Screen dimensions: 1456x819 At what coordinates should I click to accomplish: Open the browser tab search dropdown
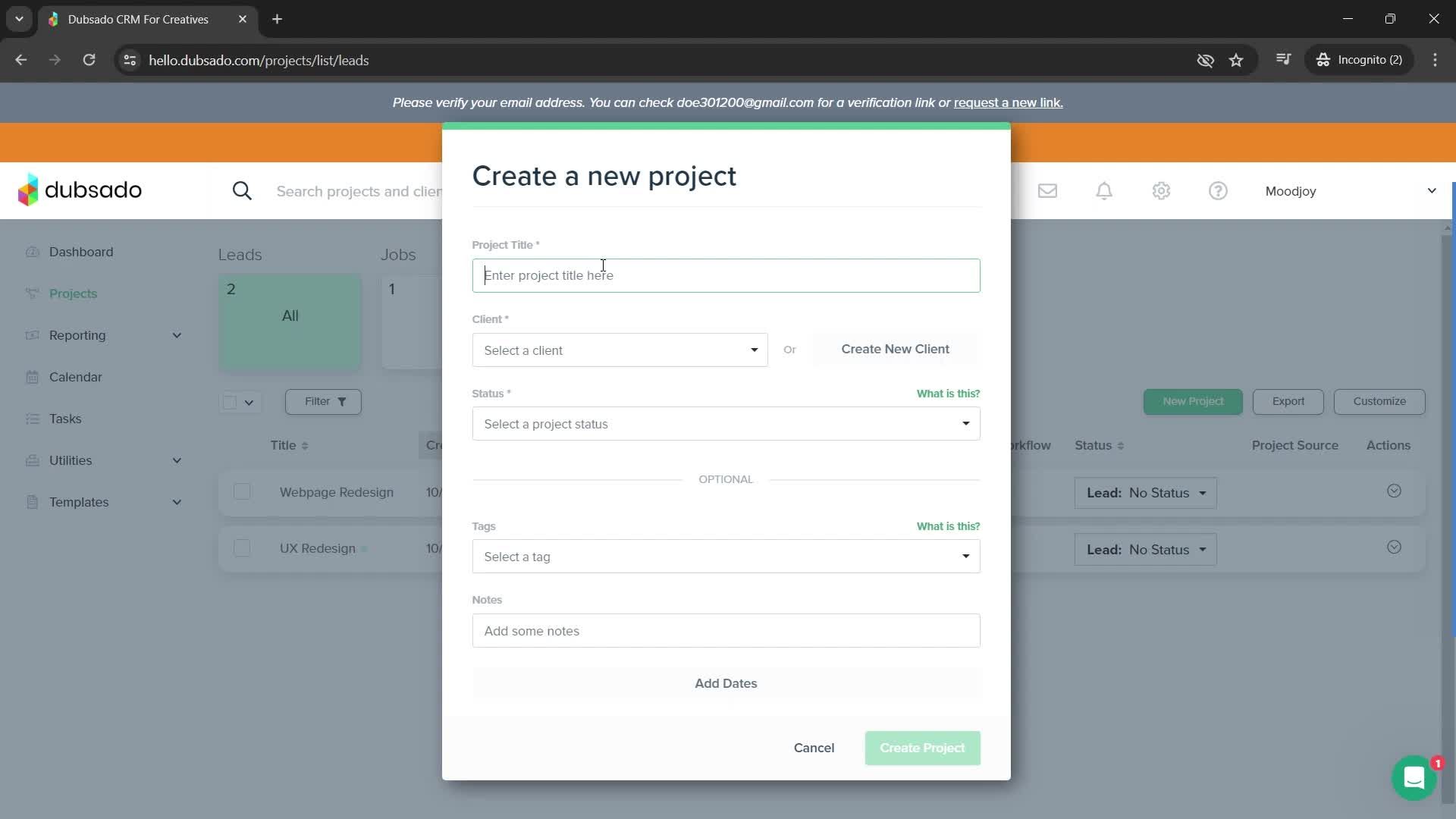click(19, 19)
